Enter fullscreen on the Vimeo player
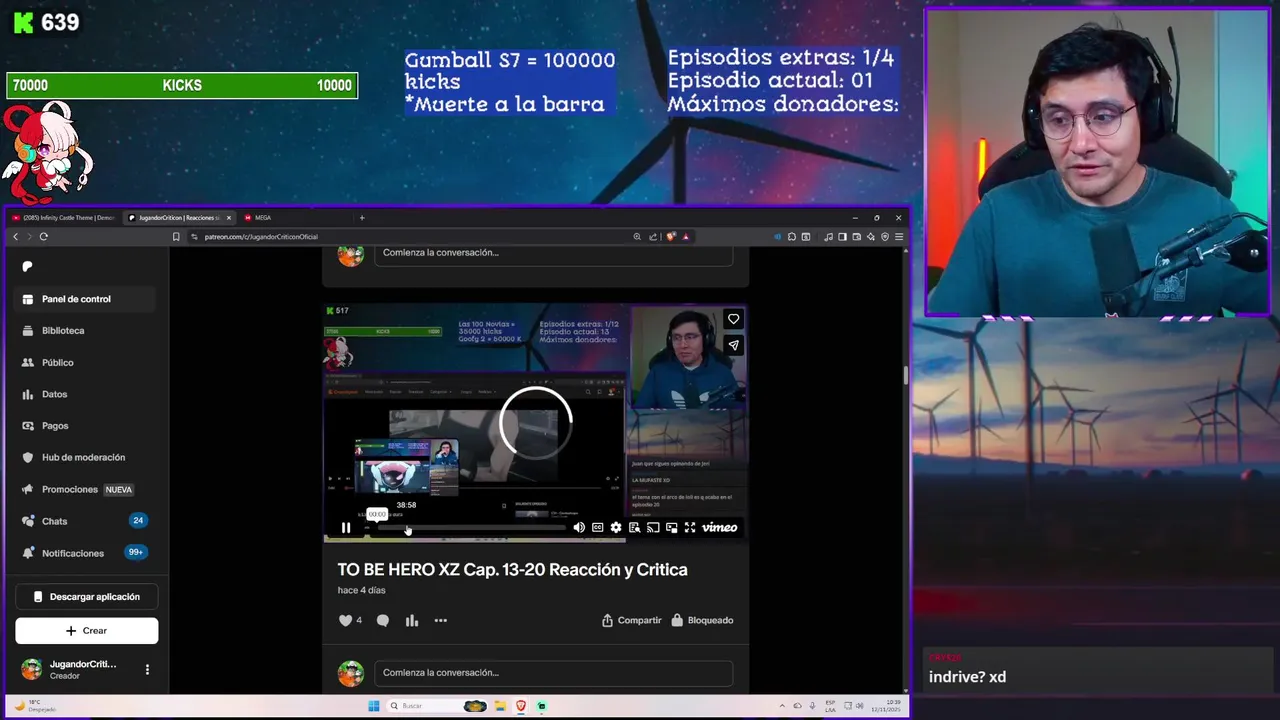The width and height of the screenshot is (1280, 720). 690,528
